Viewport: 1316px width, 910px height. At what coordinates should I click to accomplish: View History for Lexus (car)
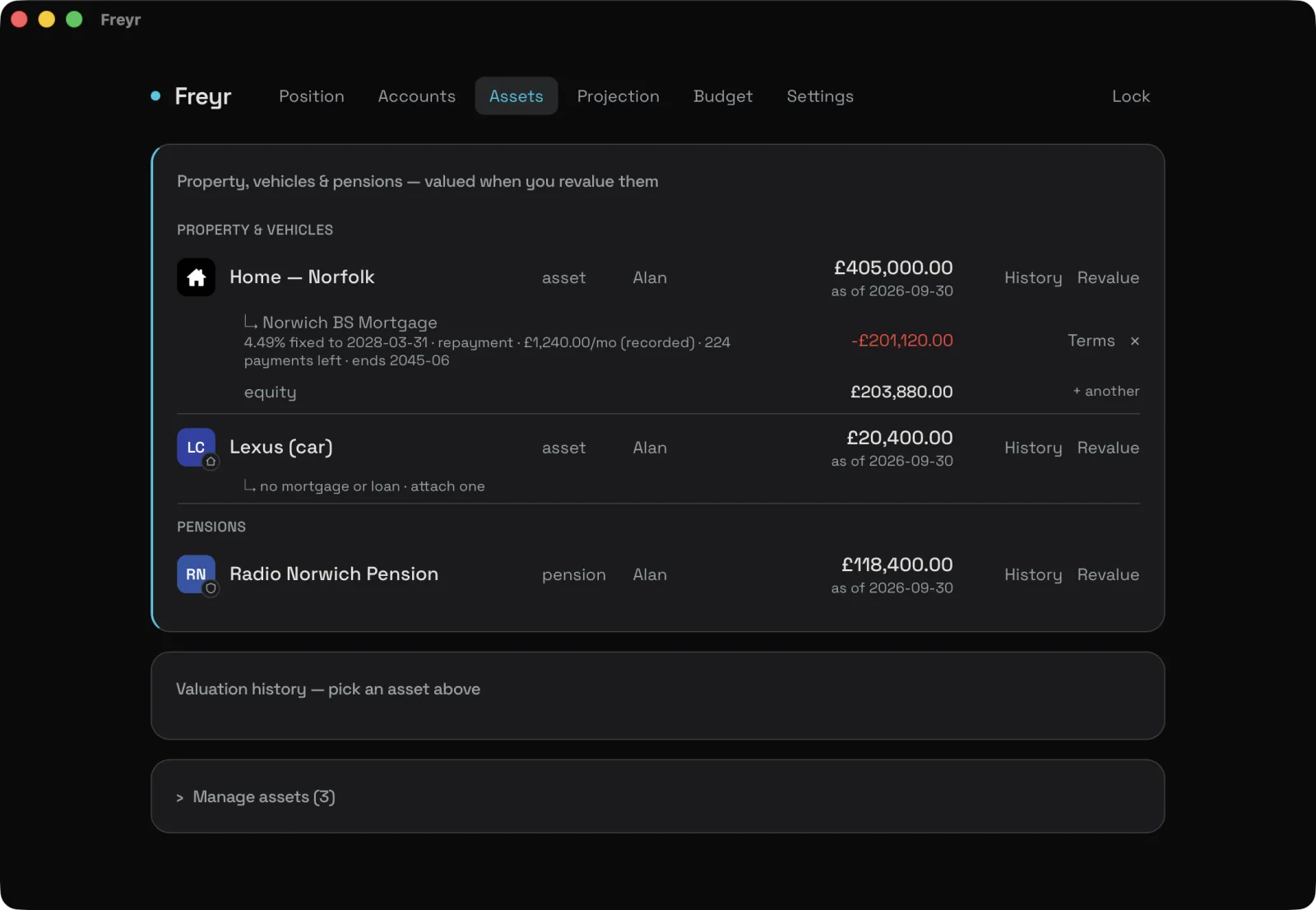pos(1033,448)
